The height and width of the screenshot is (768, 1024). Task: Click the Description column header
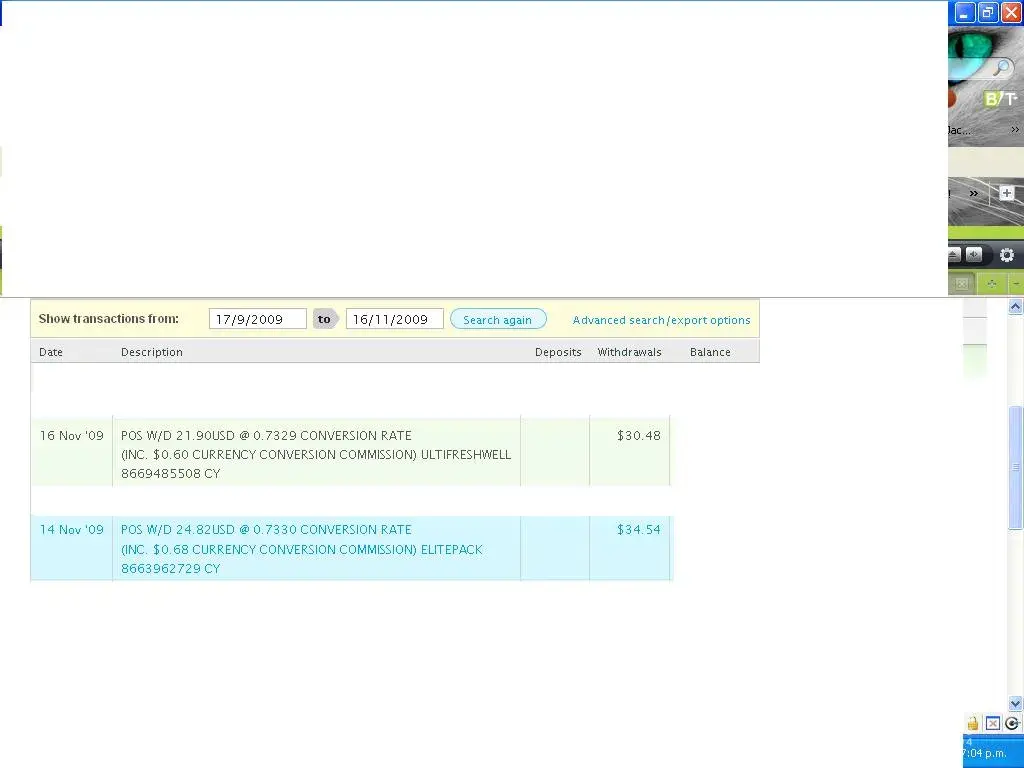tap(152, 352)
